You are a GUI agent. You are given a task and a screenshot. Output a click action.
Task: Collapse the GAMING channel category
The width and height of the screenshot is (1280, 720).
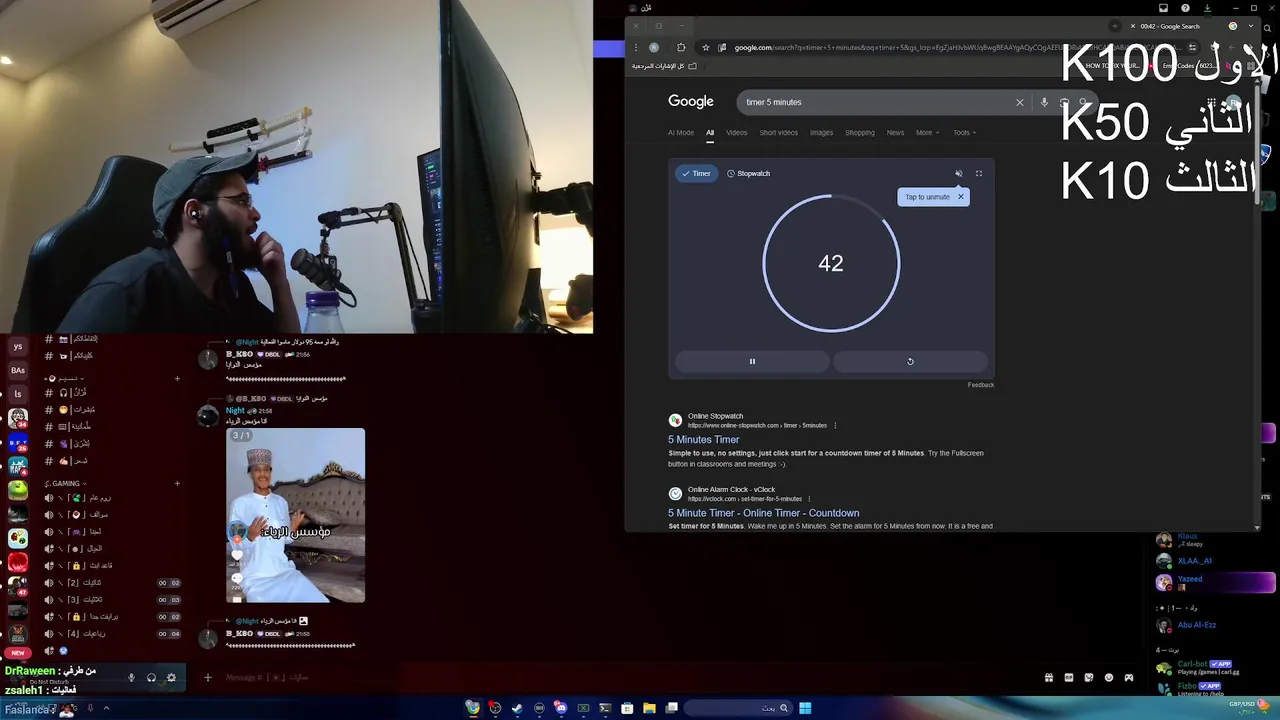click(65, 483)
